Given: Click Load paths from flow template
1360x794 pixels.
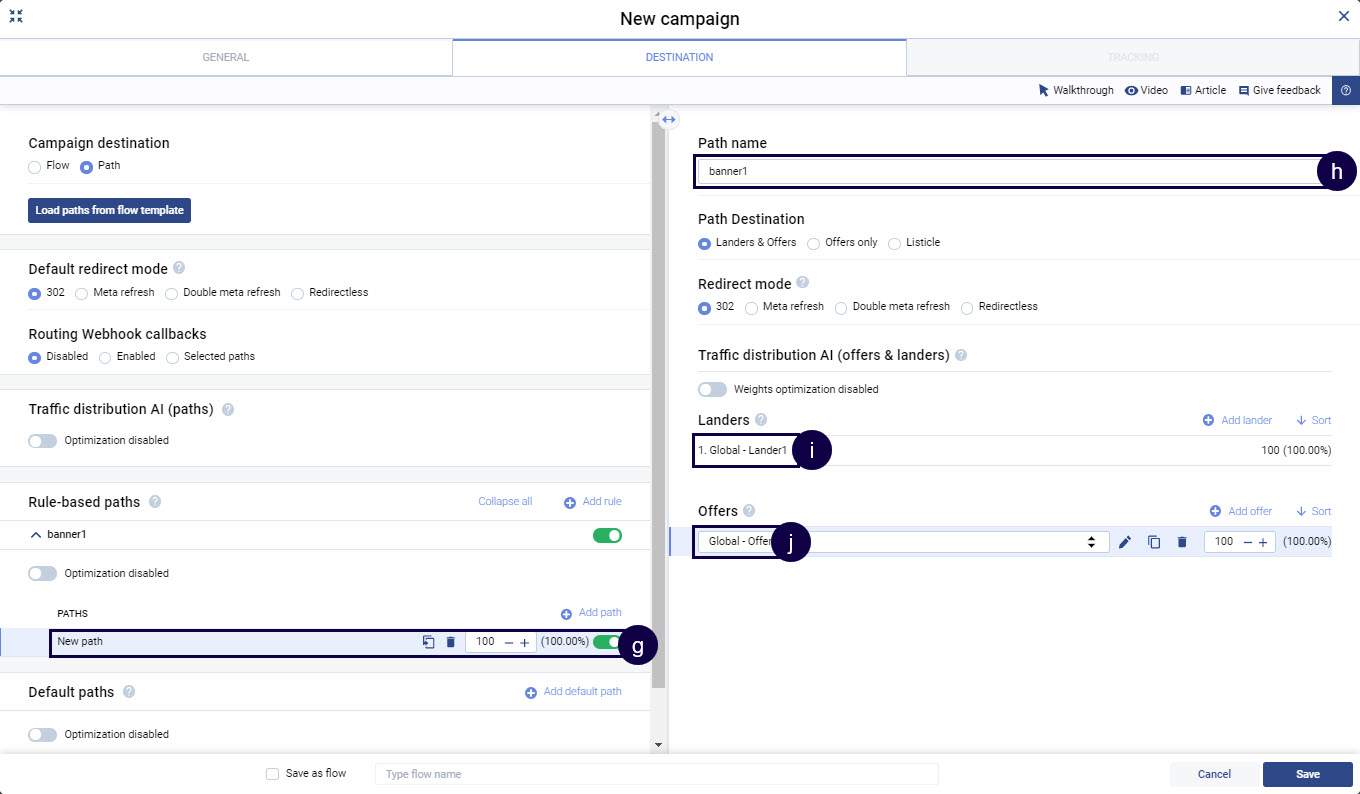Looking at the screenshot, I should click(109, 210).
